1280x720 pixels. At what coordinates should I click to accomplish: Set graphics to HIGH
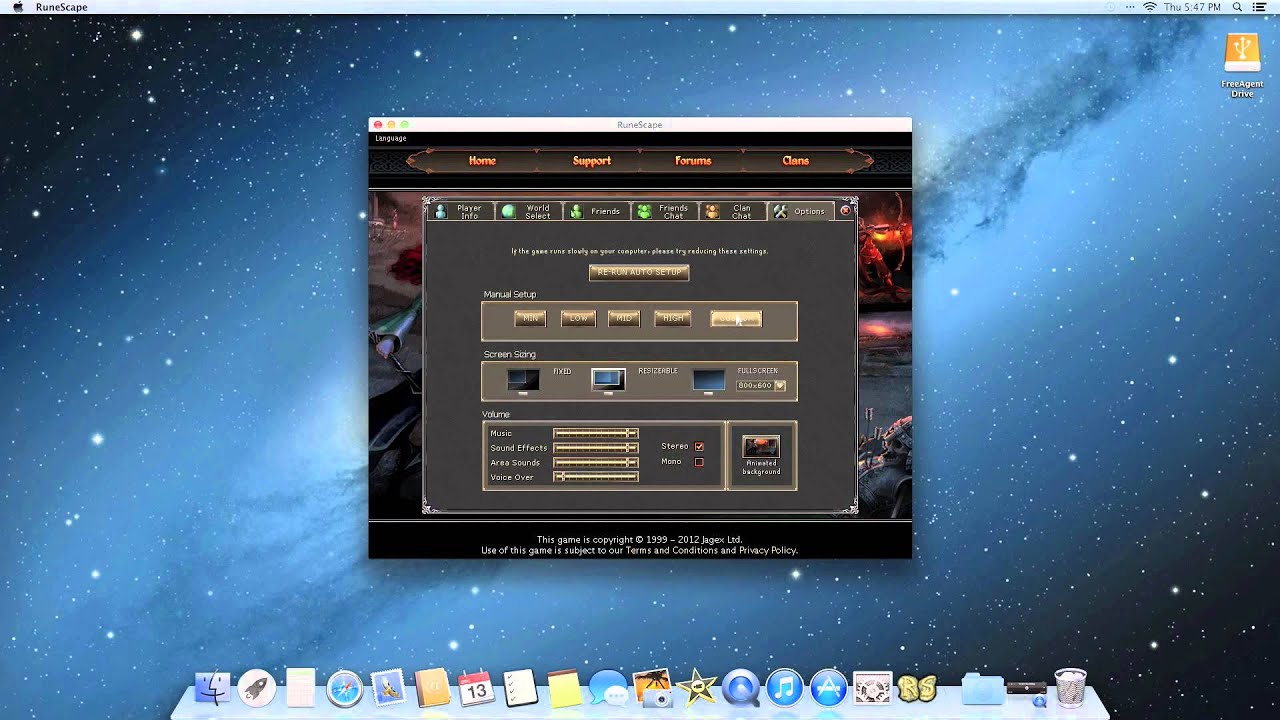click(673, 318)
